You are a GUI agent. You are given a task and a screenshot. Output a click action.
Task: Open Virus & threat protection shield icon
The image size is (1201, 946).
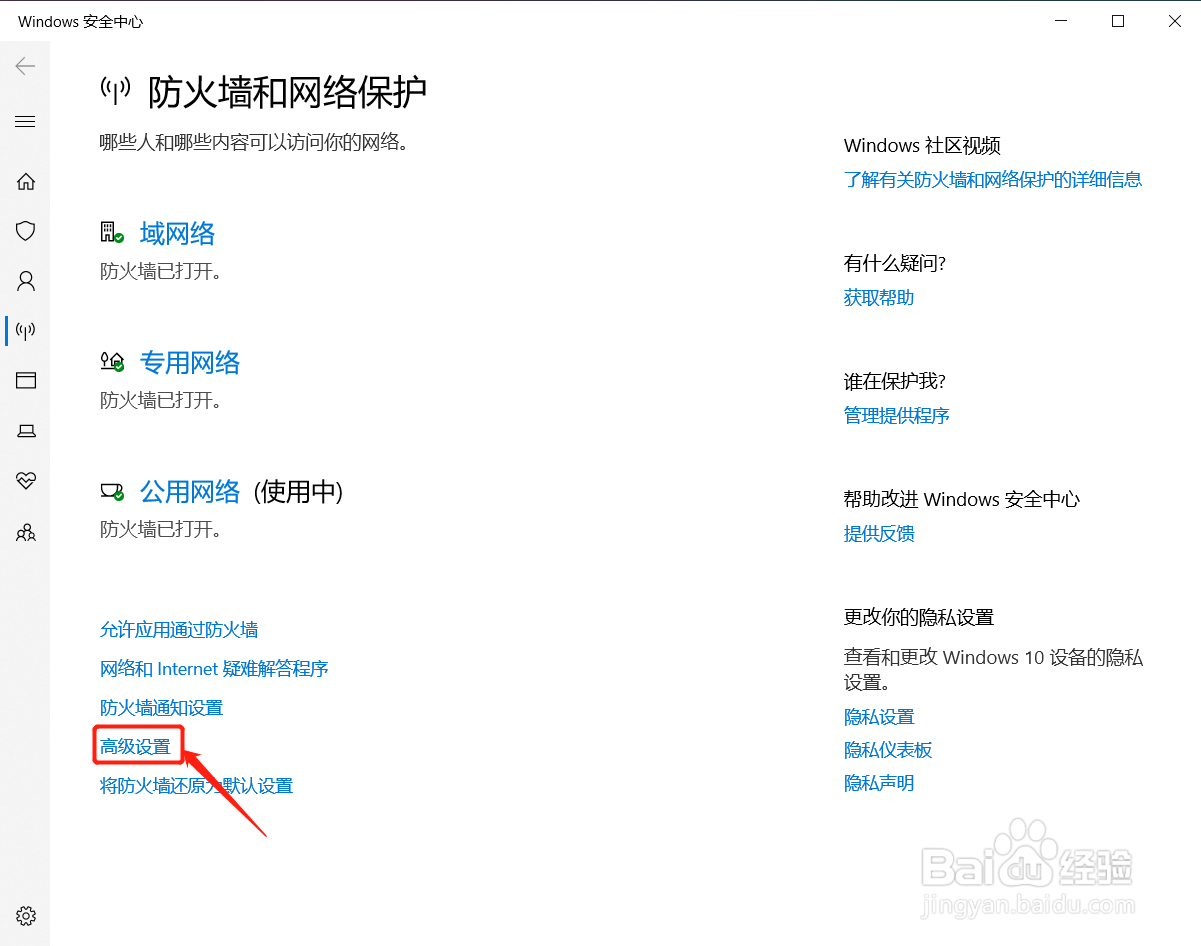(26, 231)
